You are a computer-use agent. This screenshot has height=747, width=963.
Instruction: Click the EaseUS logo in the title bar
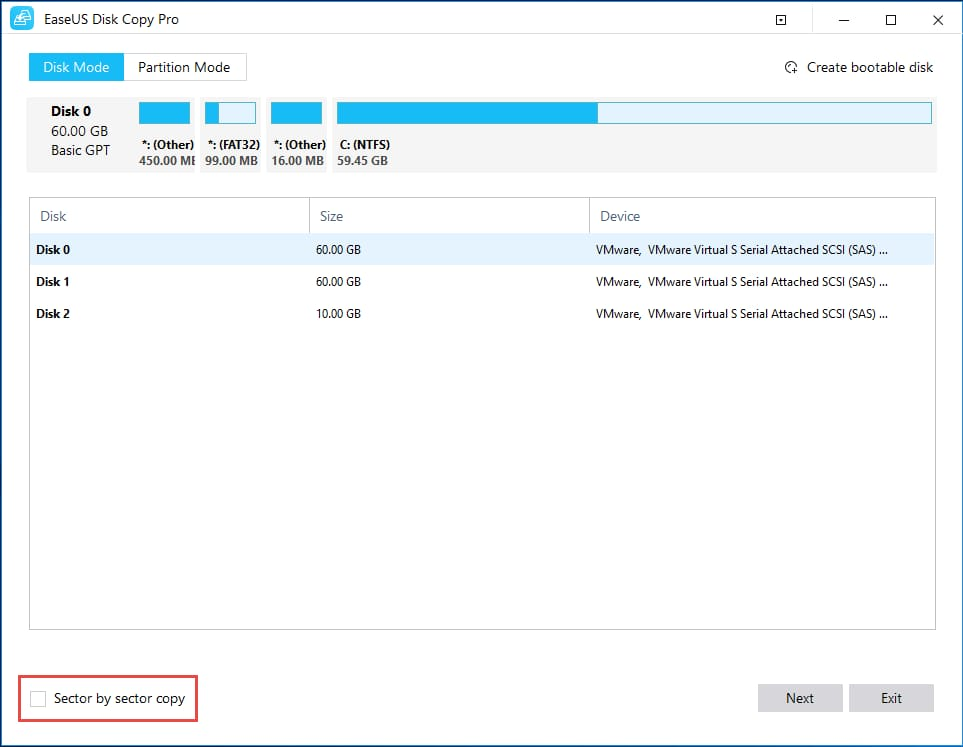coord(21,18)
